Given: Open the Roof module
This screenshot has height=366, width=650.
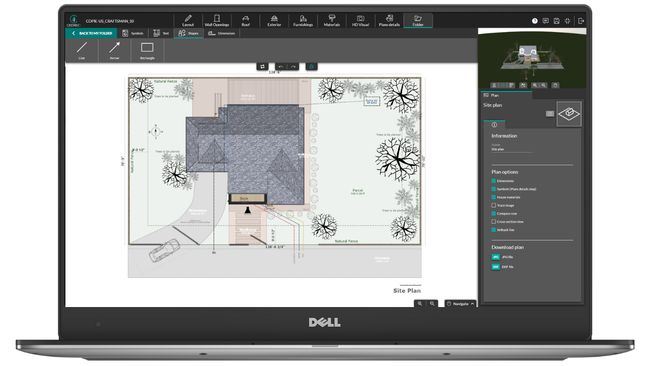Looking at the screenshot, I should [245, 20].
